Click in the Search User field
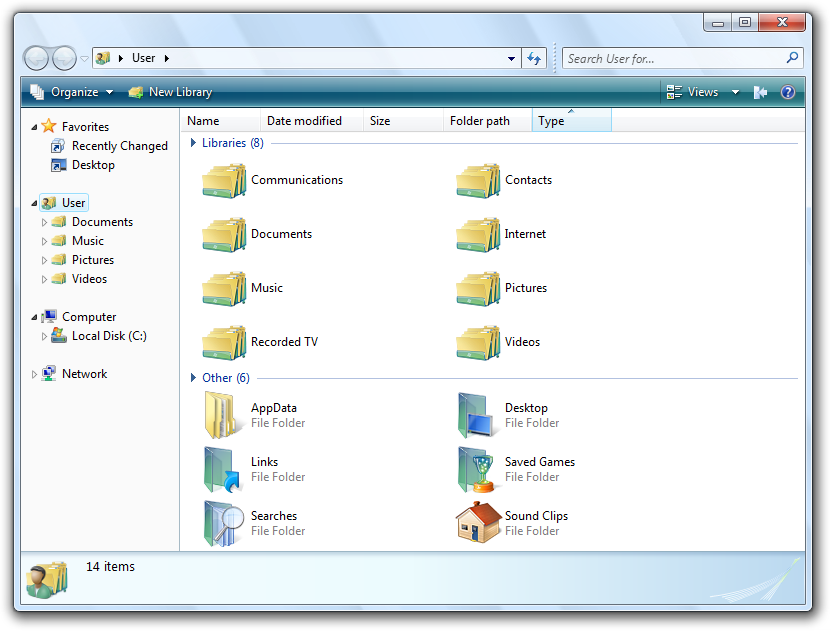Viewport: 832px width, 632px height. pyautogui.click(x=675, y=59)
